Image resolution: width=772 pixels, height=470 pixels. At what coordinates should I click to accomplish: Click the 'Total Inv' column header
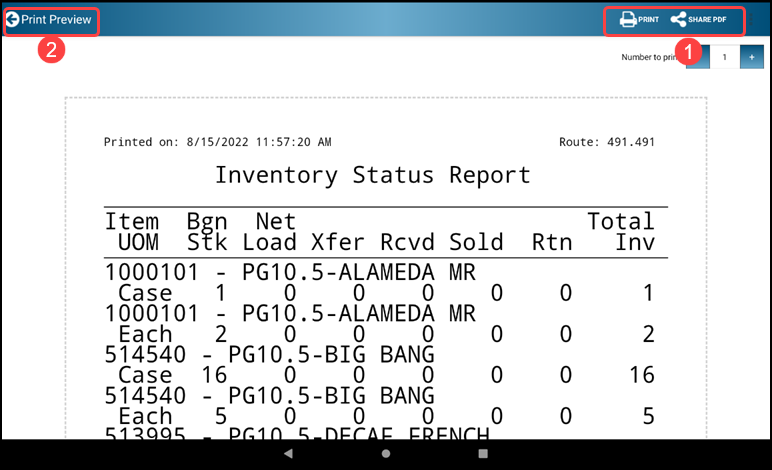[621, 232]
